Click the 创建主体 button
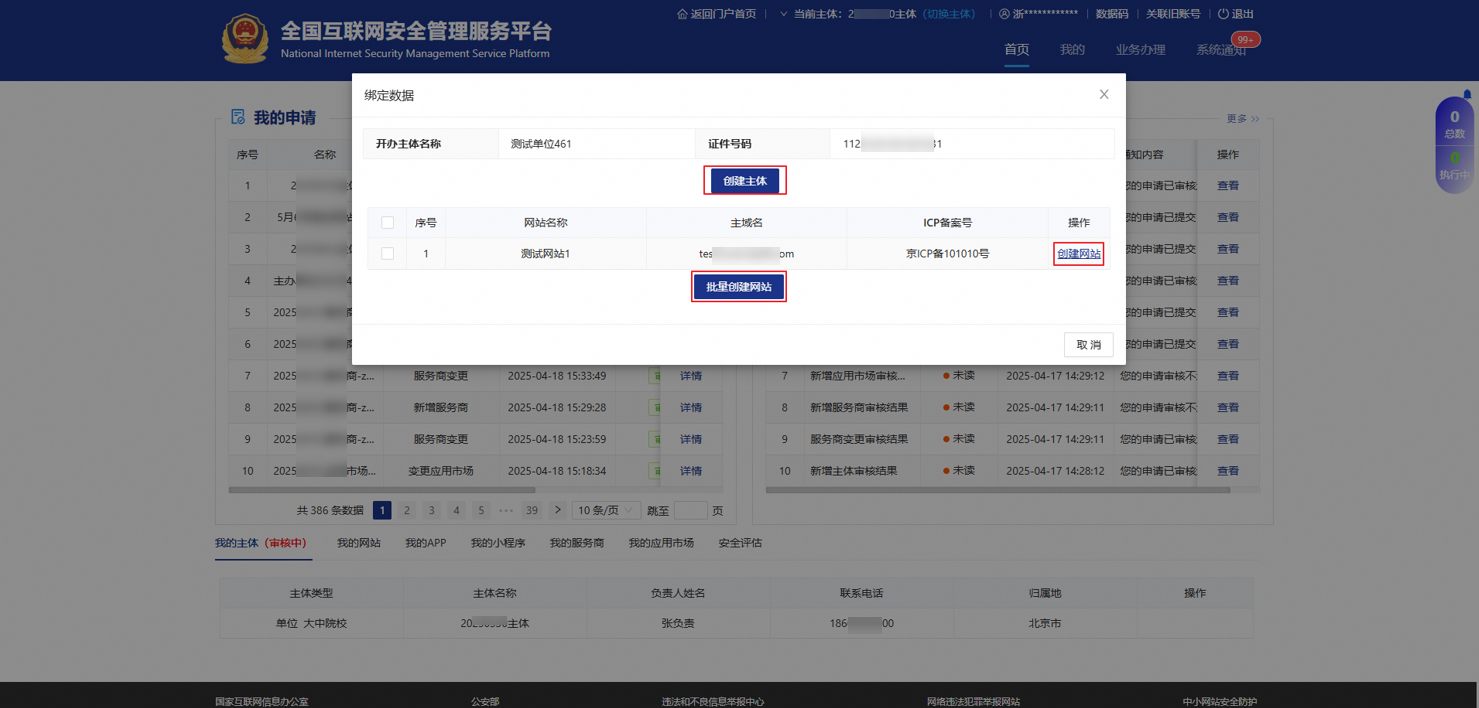 744,181
